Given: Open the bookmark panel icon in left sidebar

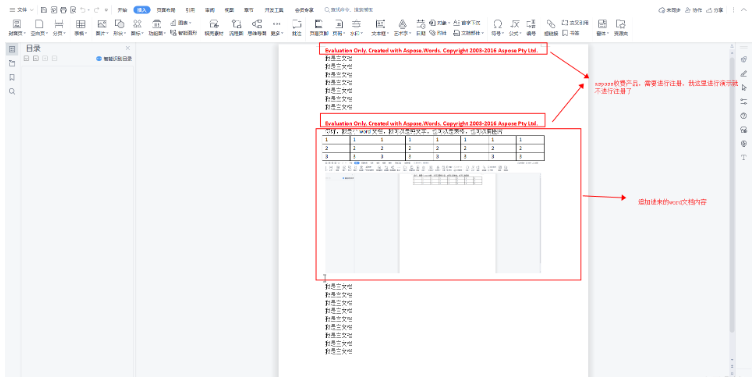Looking at the screenshot, I should coord(12,77).
